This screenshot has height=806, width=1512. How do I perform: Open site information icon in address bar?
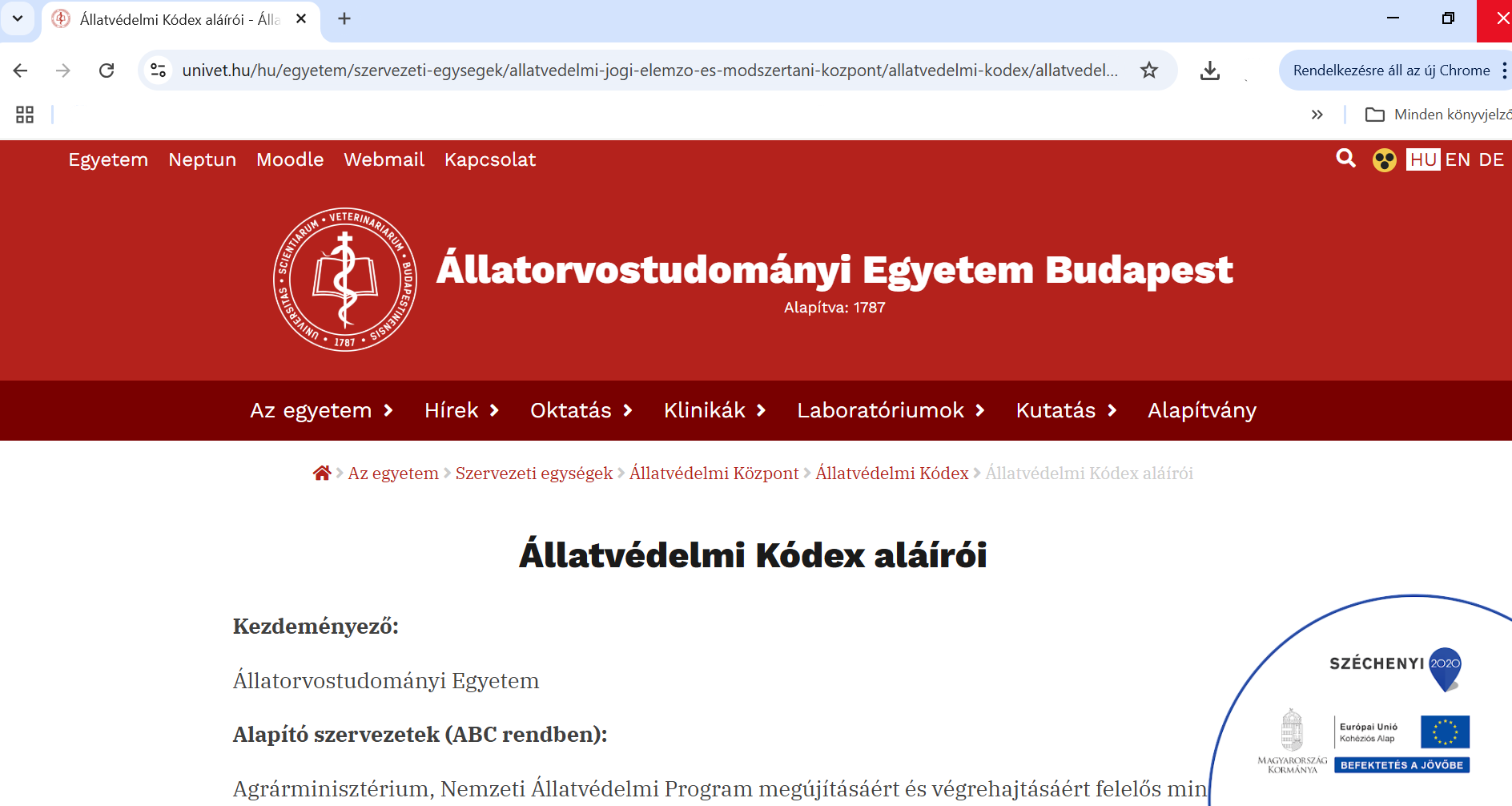click(159, 71)
